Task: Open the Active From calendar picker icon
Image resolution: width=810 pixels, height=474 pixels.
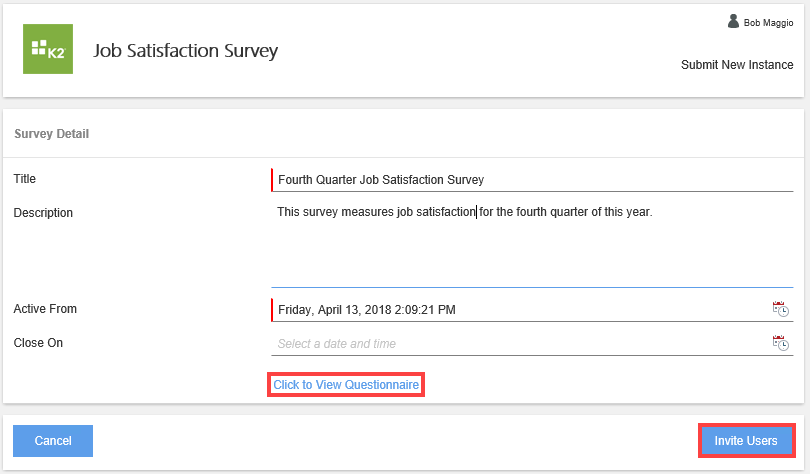Action: click(780, 309)
